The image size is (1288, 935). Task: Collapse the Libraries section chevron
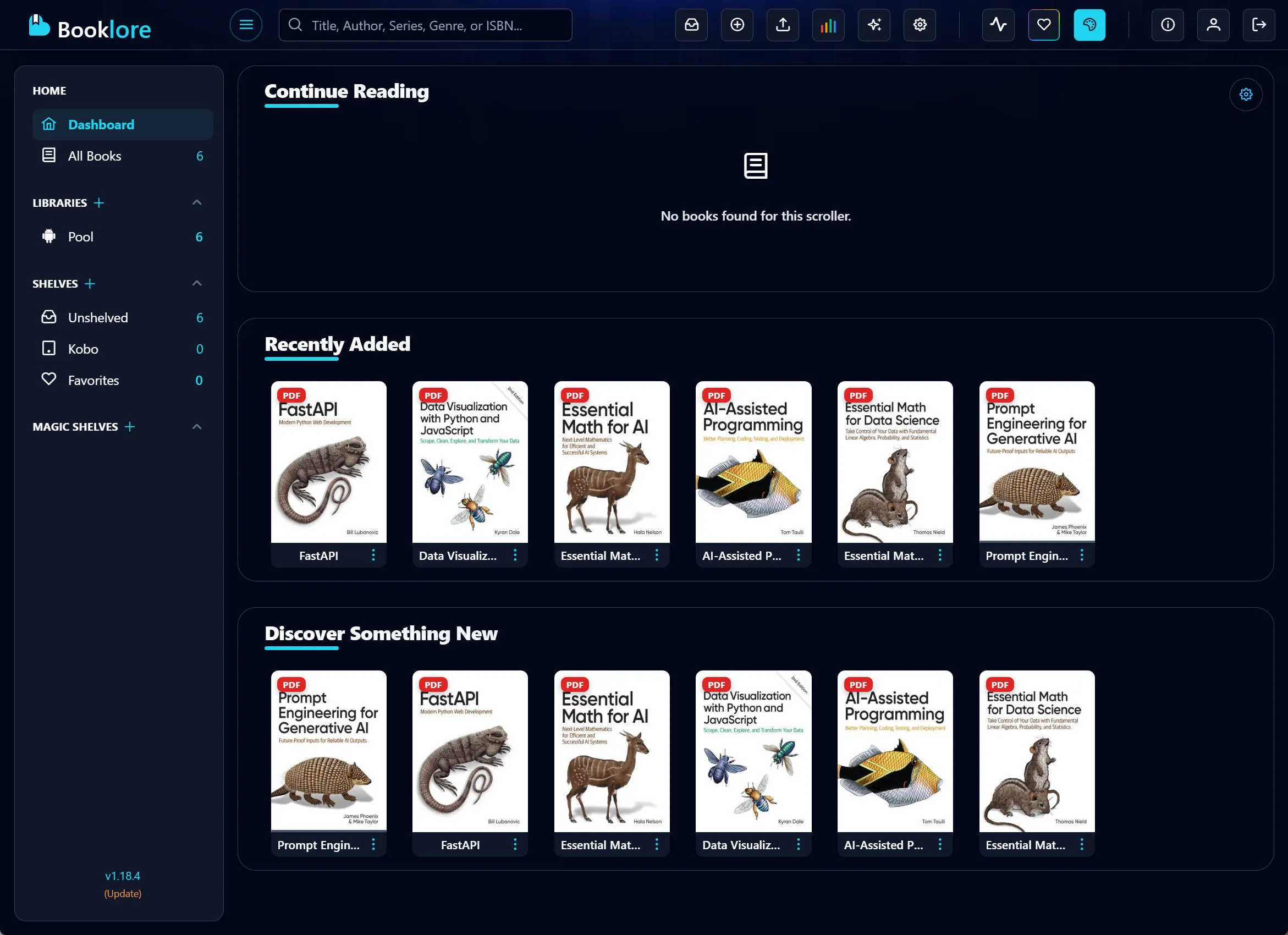197,203
